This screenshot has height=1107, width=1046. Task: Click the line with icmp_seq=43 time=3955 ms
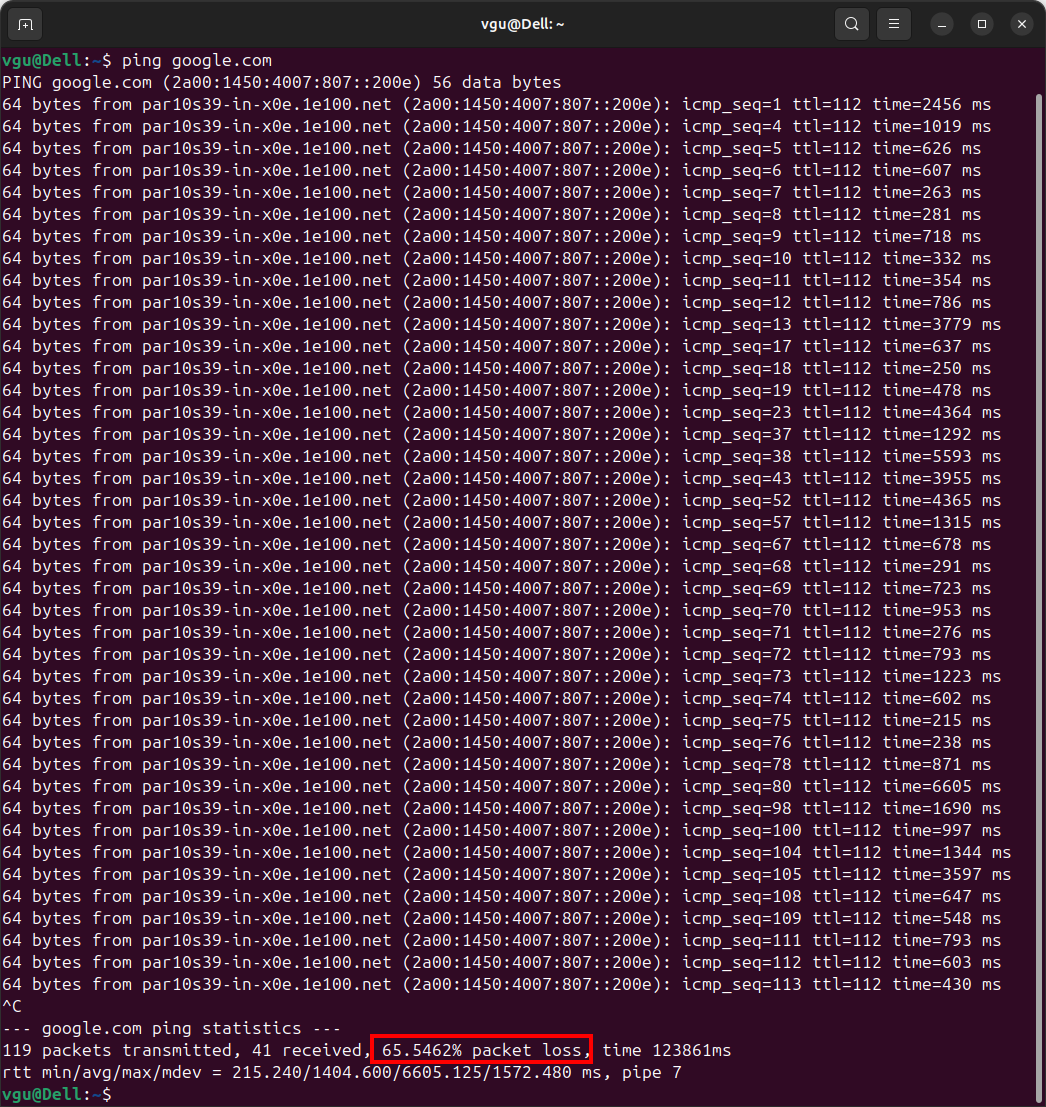coord(501,479)
